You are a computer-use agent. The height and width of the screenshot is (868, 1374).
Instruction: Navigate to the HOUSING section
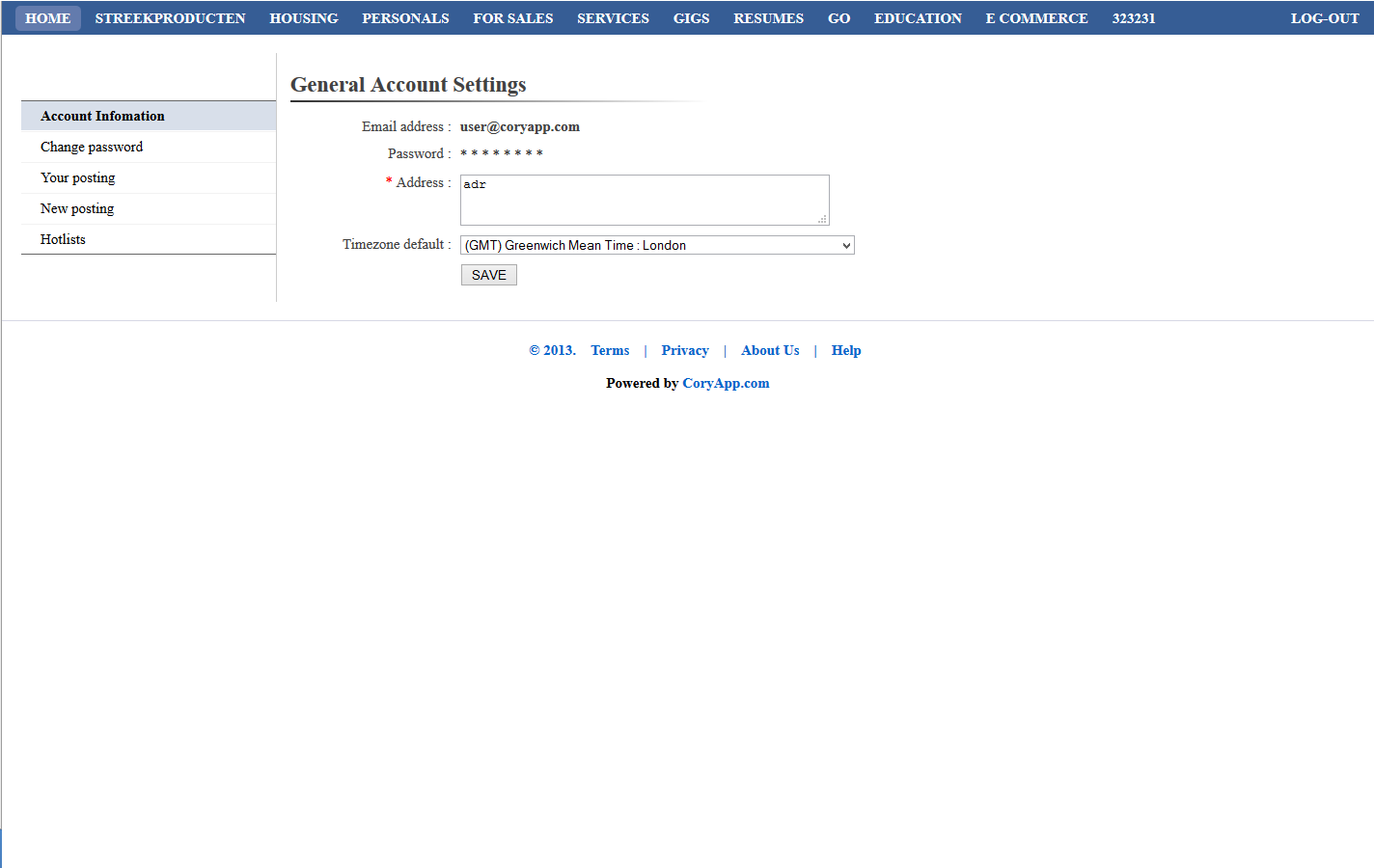click(x=303, y=17)
